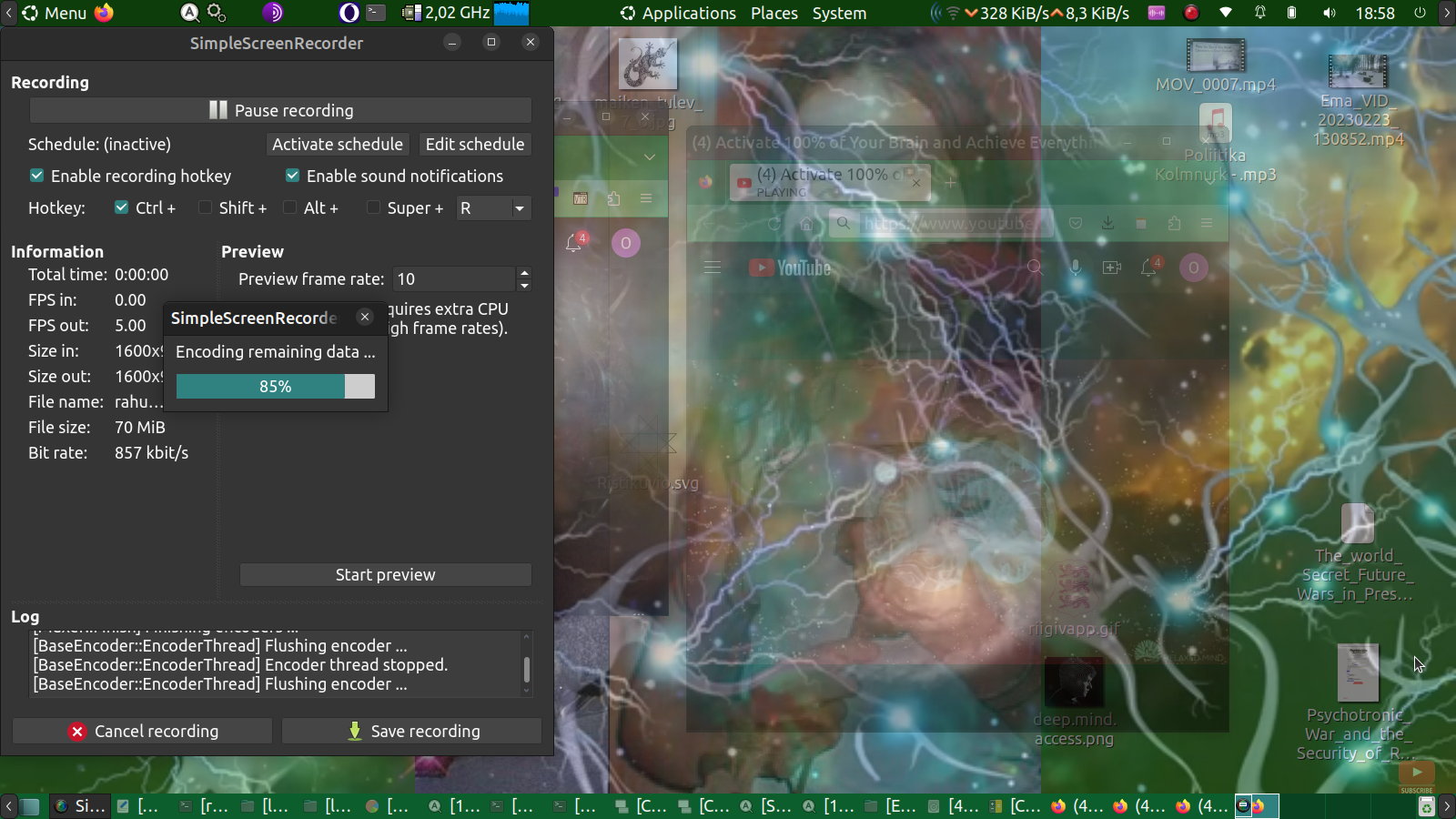Check the Super hotkey modifier
Viewport: 1456px width, 819px height.
pyautogui.click(x=373, y=207)
